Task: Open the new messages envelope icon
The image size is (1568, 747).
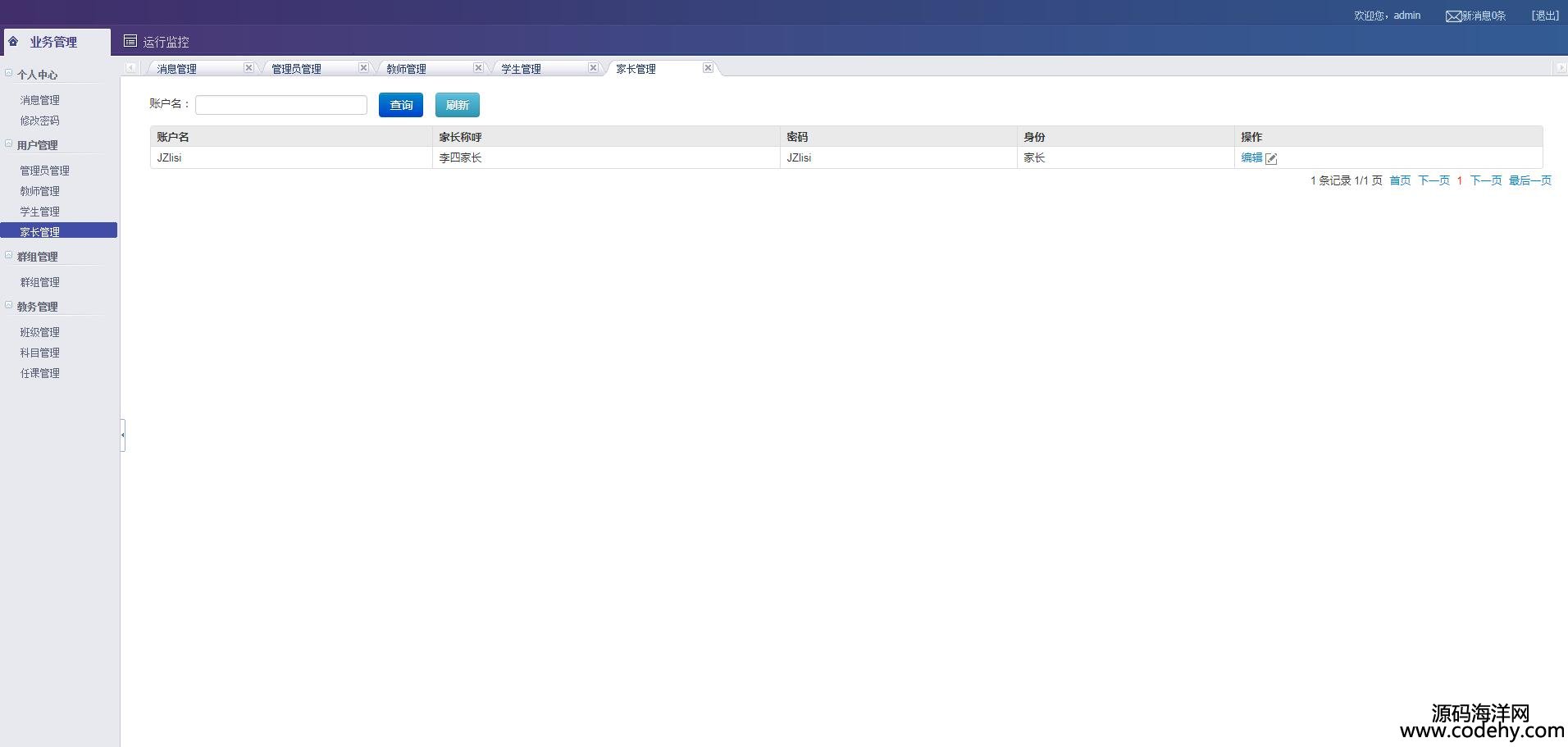Action: click(1453, 16)
